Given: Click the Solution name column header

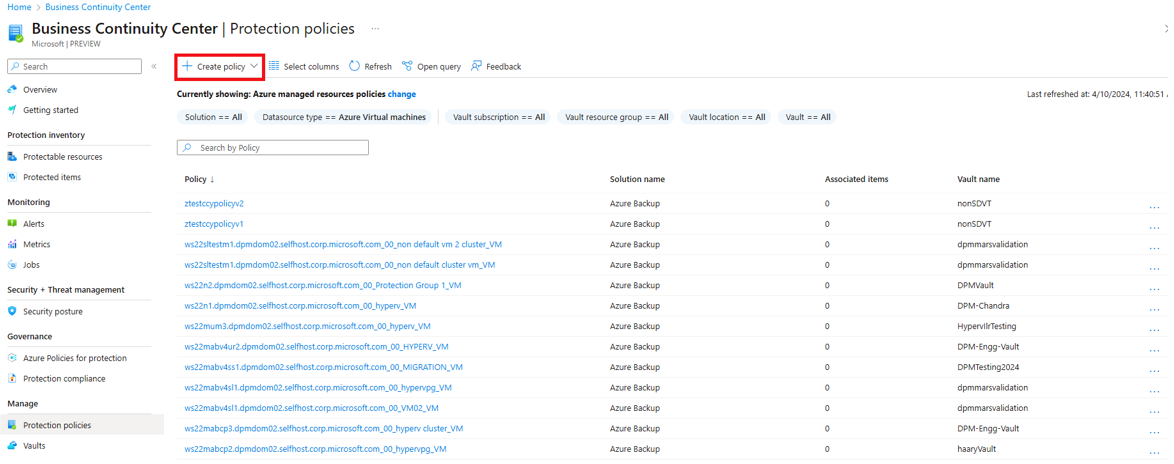Looking at the screenshot, I should click(637, 180).
